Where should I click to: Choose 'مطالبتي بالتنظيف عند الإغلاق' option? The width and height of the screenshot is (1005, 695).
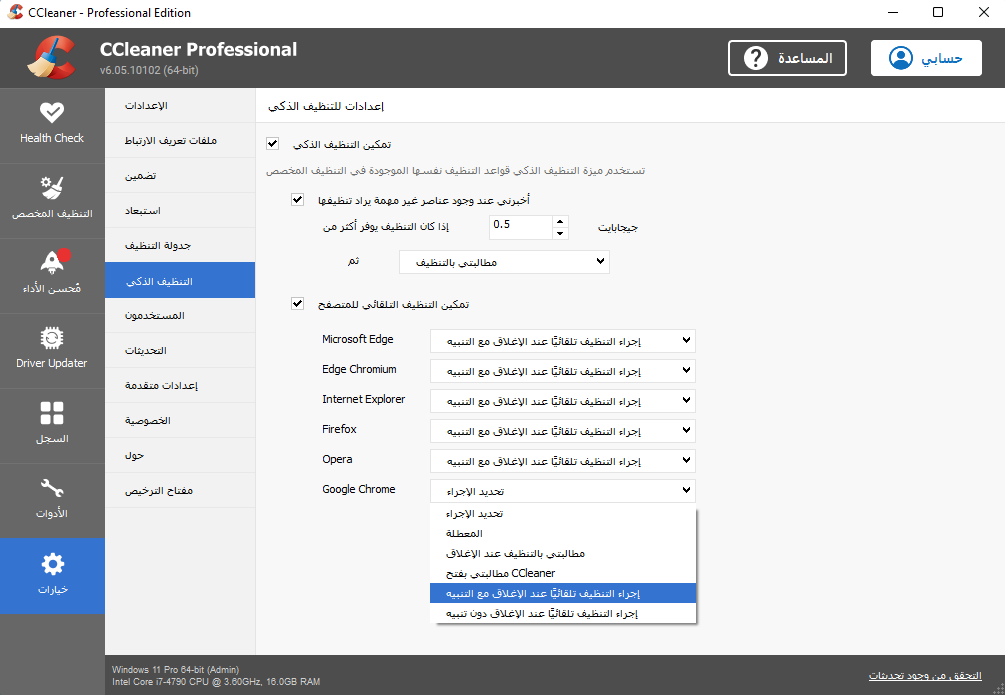563,553
